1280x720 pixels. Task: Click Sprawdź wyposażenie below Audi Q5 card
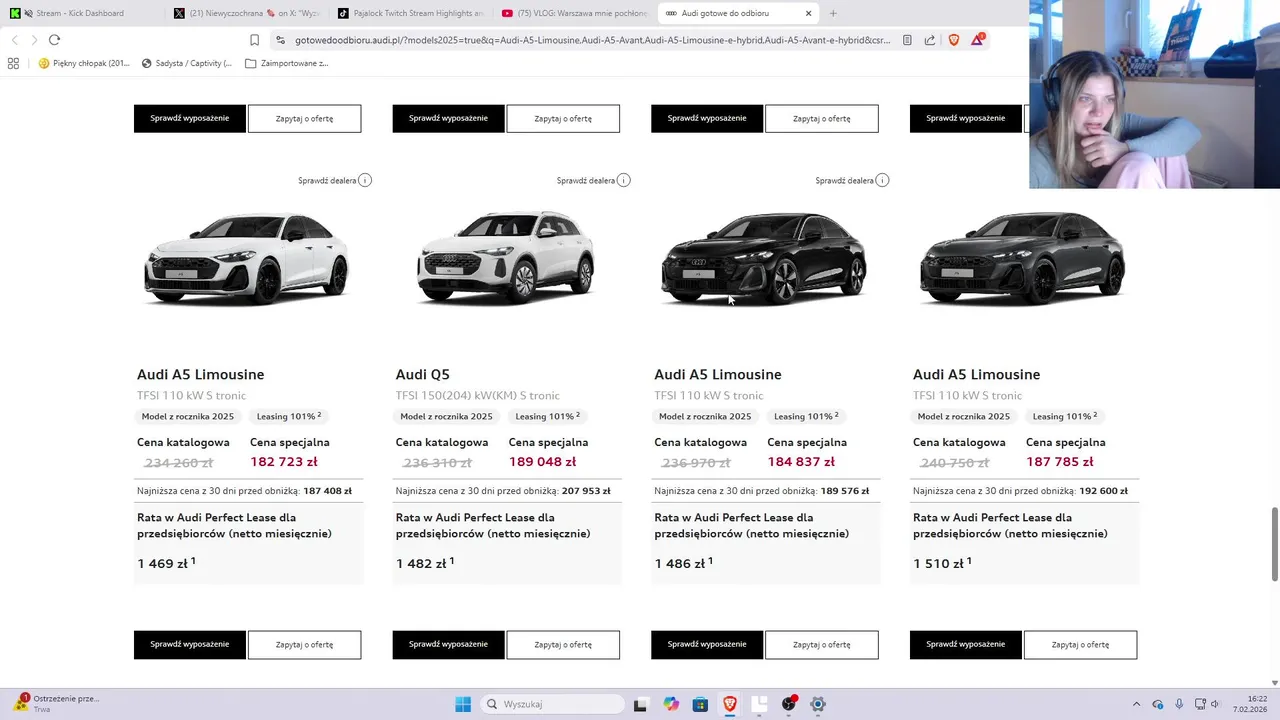pyautogui.click(x=449, y=645)
